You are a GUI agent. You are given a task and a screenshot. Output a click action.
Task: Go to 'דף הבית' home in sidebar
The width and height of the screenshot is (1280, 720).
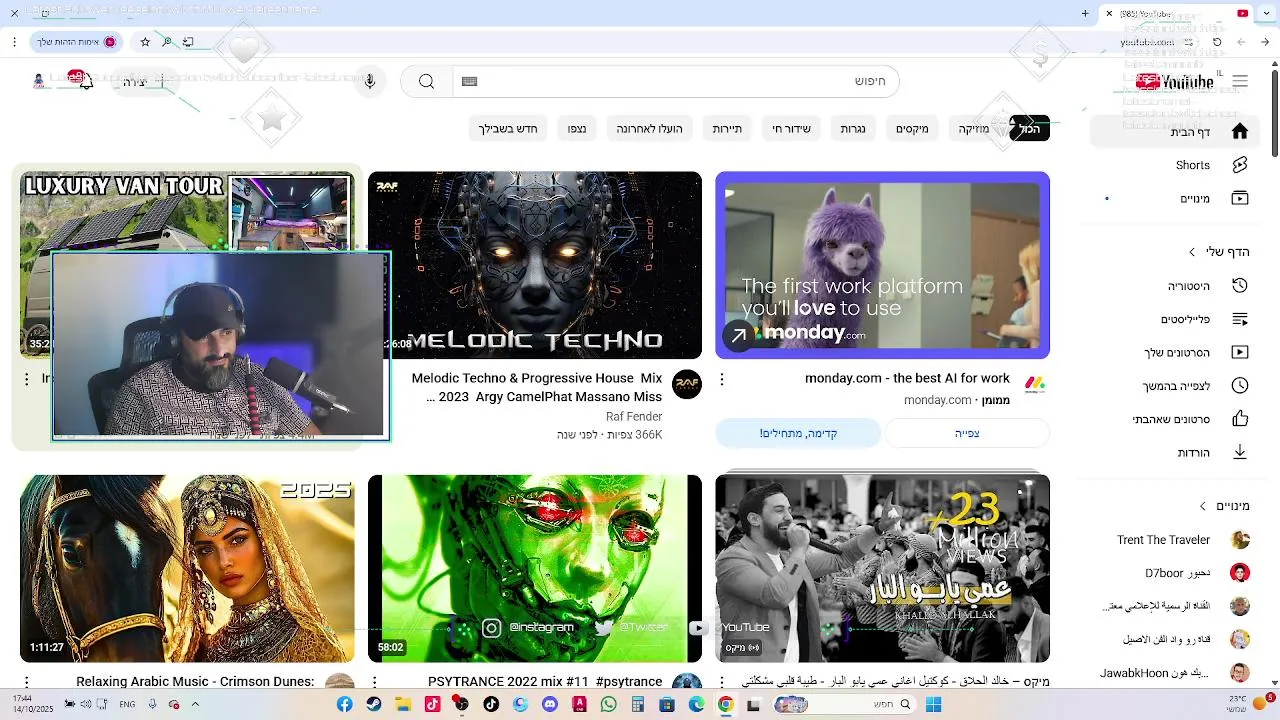tap(1177, 131)
